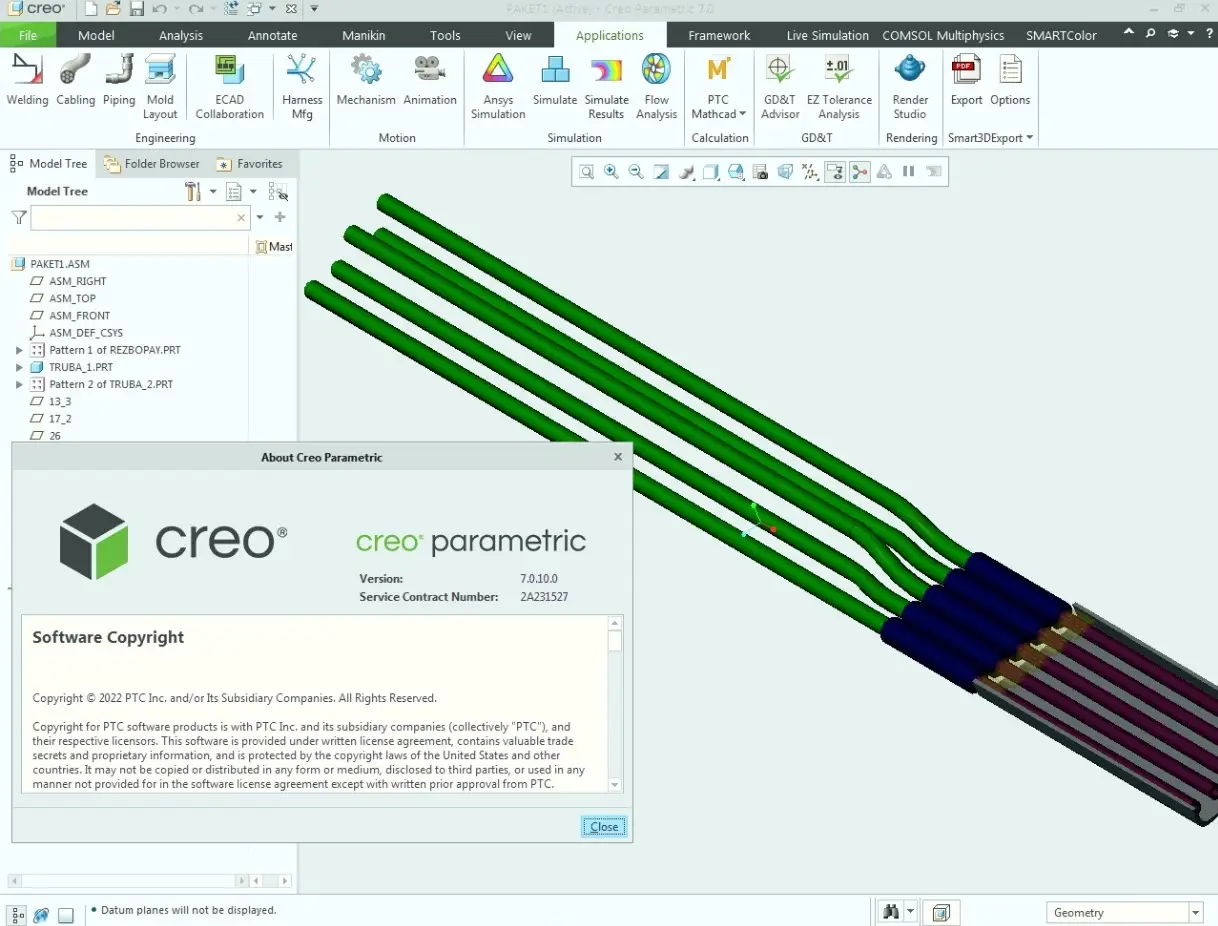
Task: Toggle the model tree visibility filter icon
Action: [x=278, y=191]
